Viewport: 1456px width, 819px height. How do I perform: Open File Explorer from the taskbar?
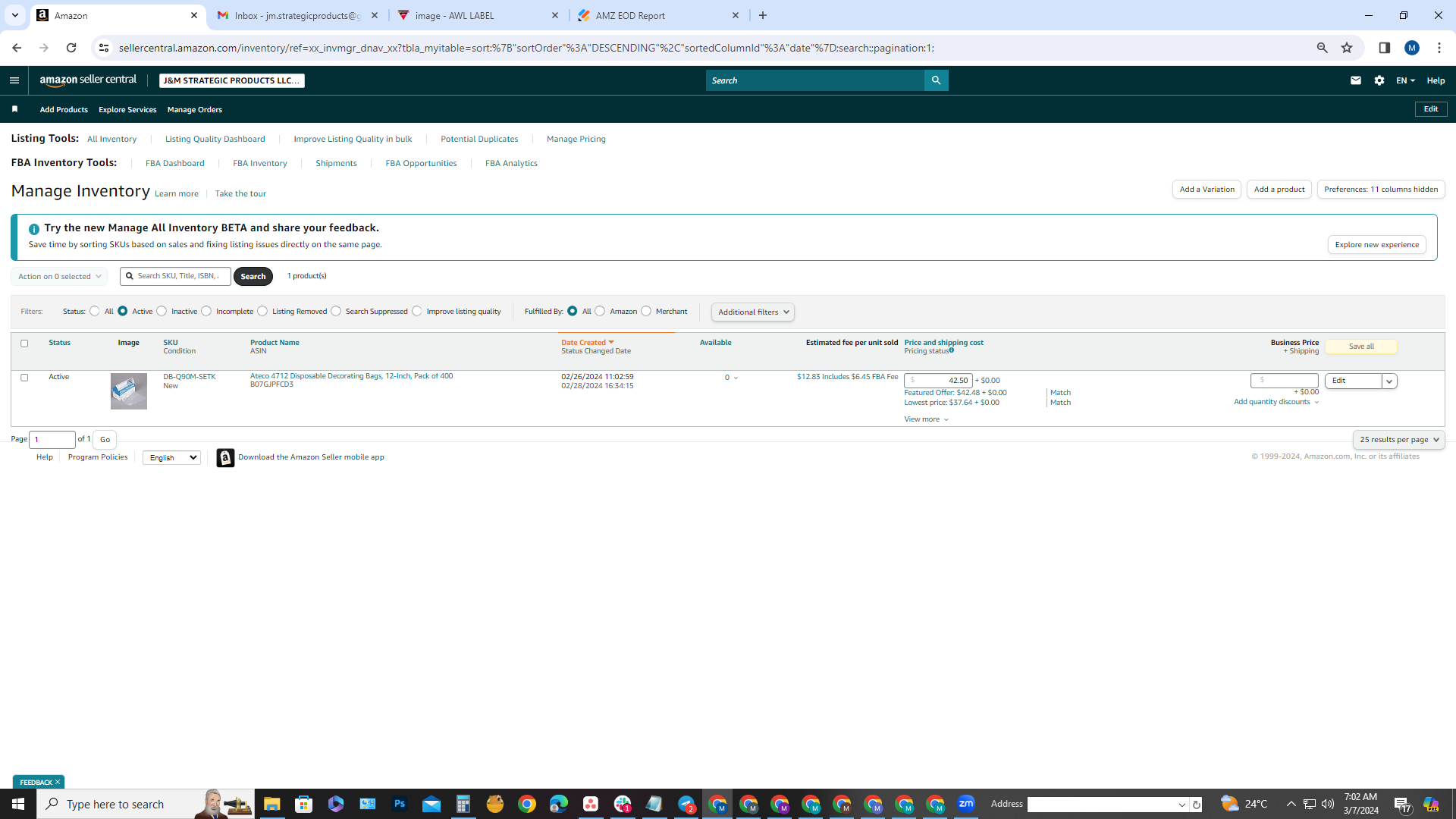(271, 804)
